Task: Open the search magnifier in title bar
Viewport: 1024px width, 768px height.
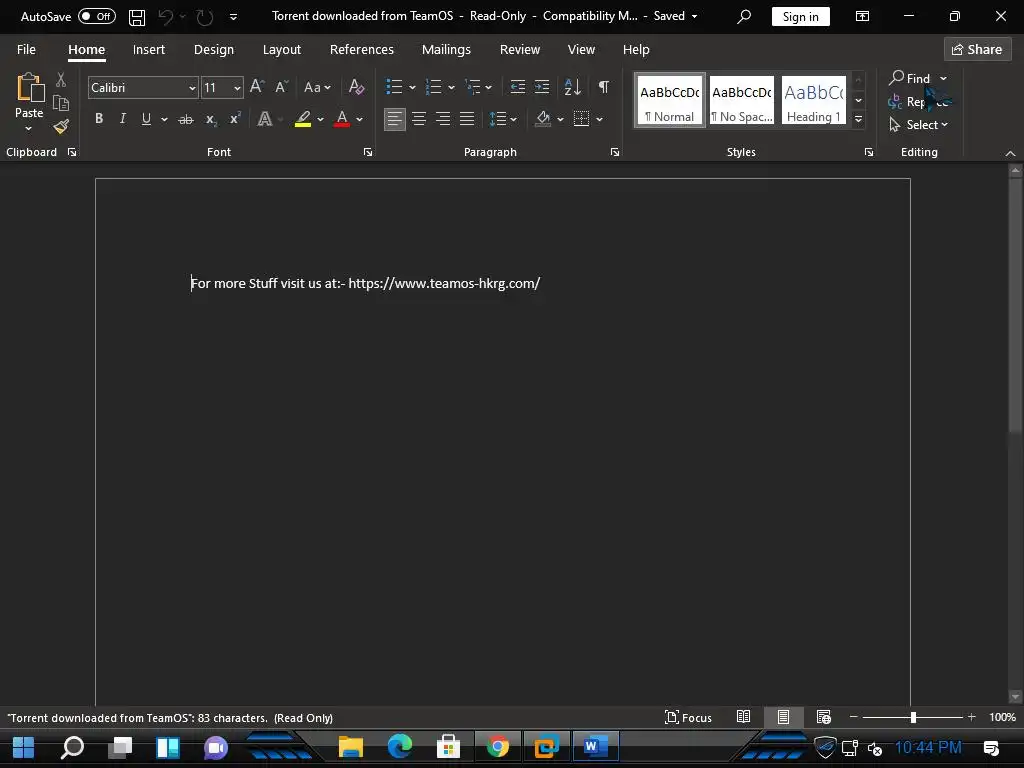Action: tap(744, 16)
